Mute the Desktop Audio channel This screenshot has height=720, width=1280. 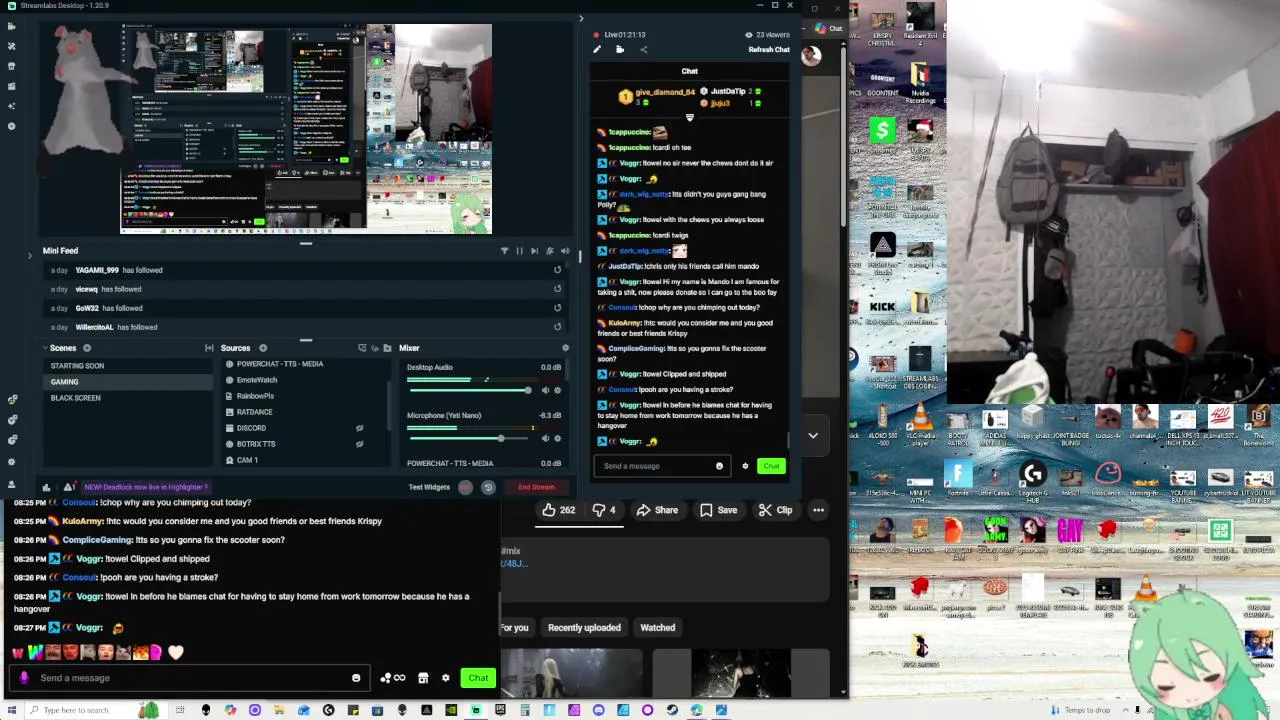click(544, 390)
